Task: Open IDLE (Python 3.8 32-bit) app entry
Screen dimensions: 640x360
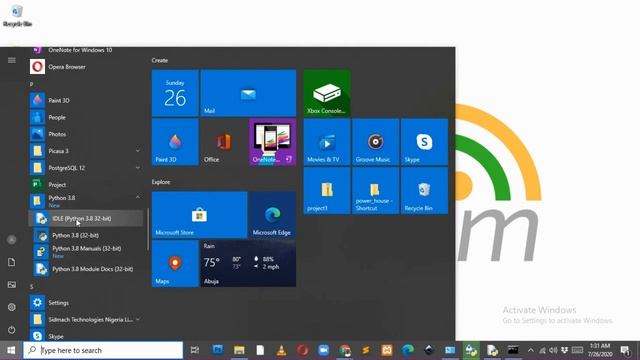Action: tap(86, 218)
